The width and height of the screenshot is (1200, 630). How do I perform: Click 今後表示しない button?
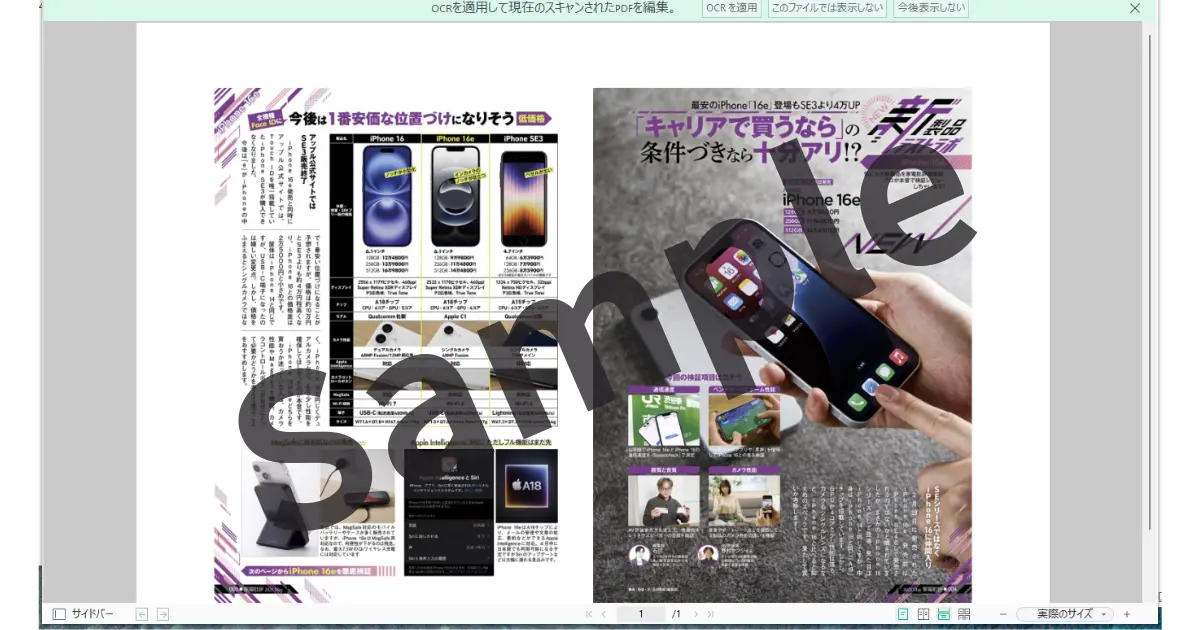tap(931, 8)
